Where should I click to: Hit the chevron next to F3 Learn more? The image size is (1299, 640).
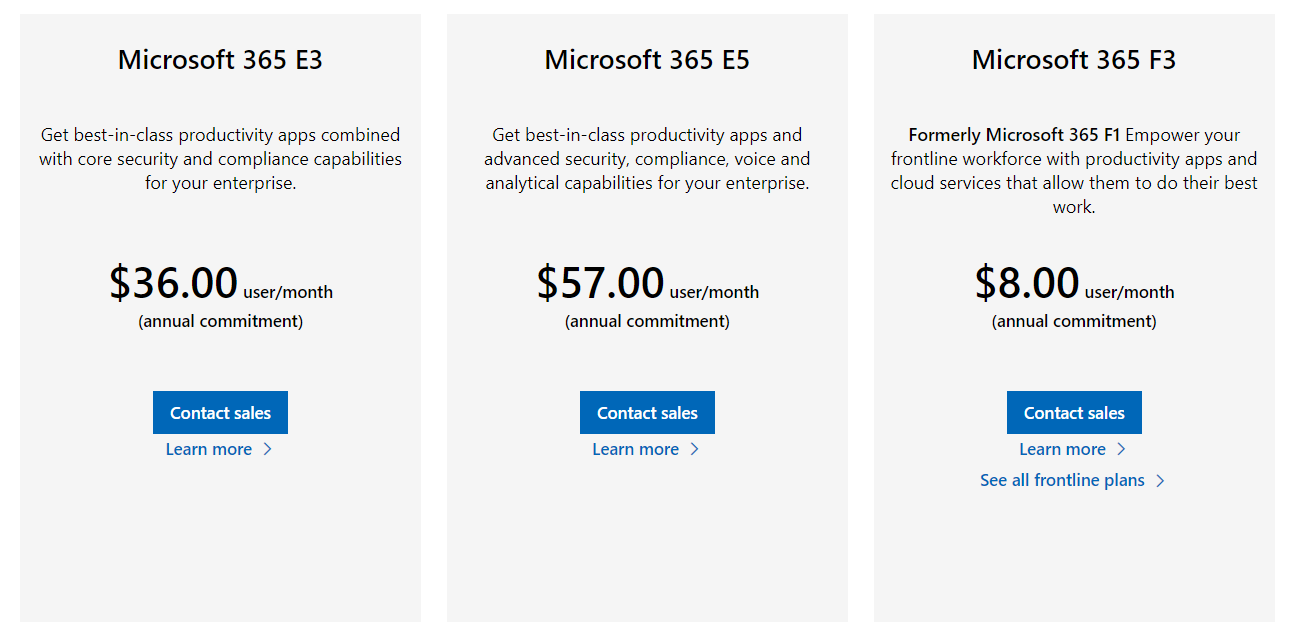click(x=1121, y=449)
